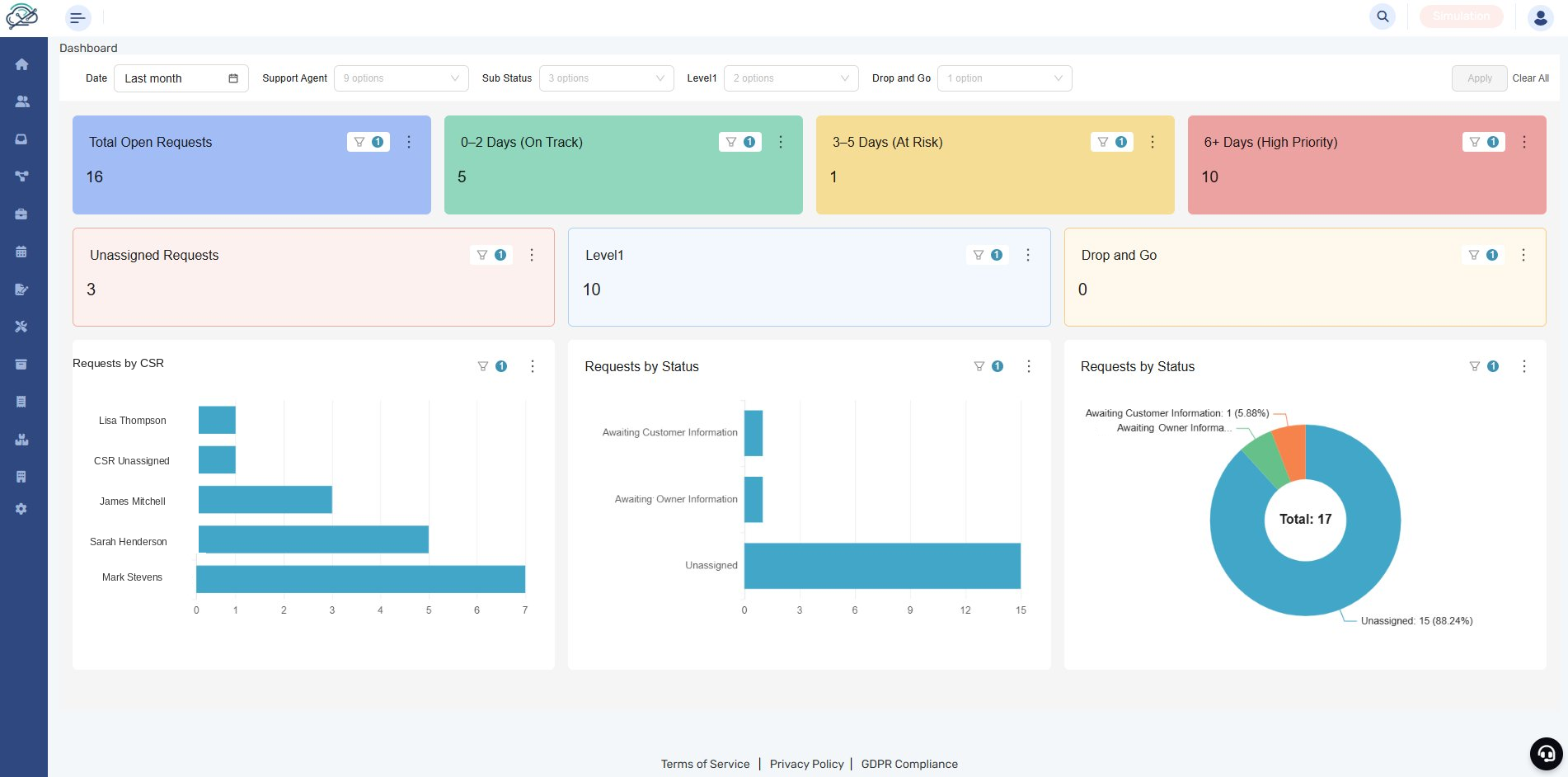1568x777 pixels.
Task: Open the briefcase sidebar icon
Action: coord(21,214)
